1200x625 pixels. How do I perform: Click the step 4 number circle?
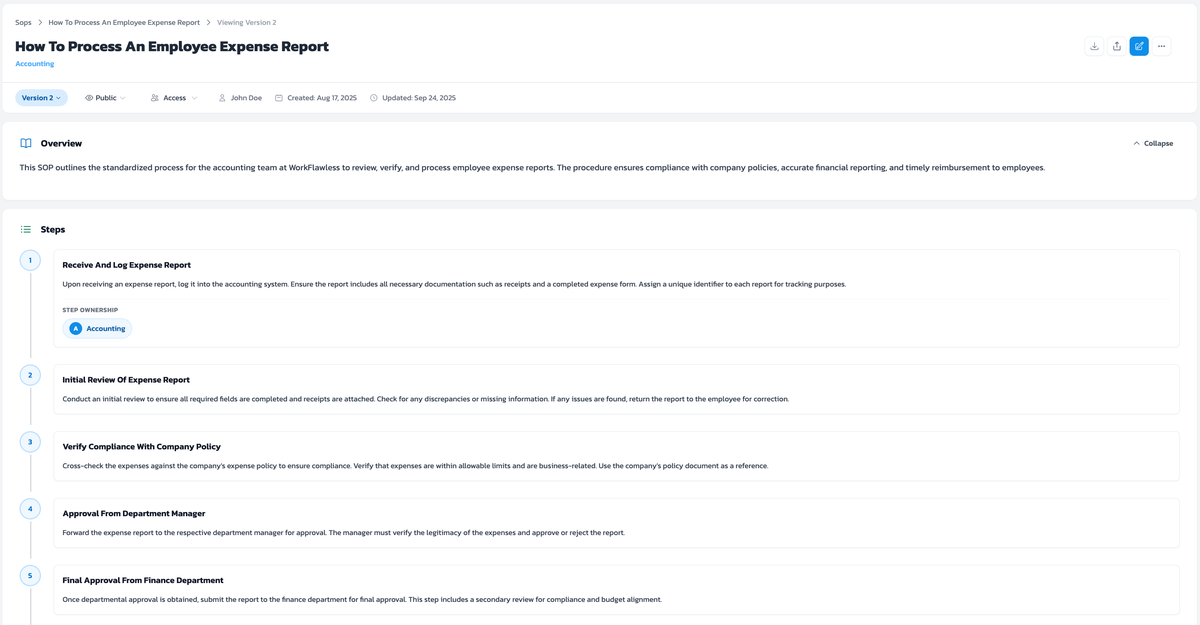(30, 509)
